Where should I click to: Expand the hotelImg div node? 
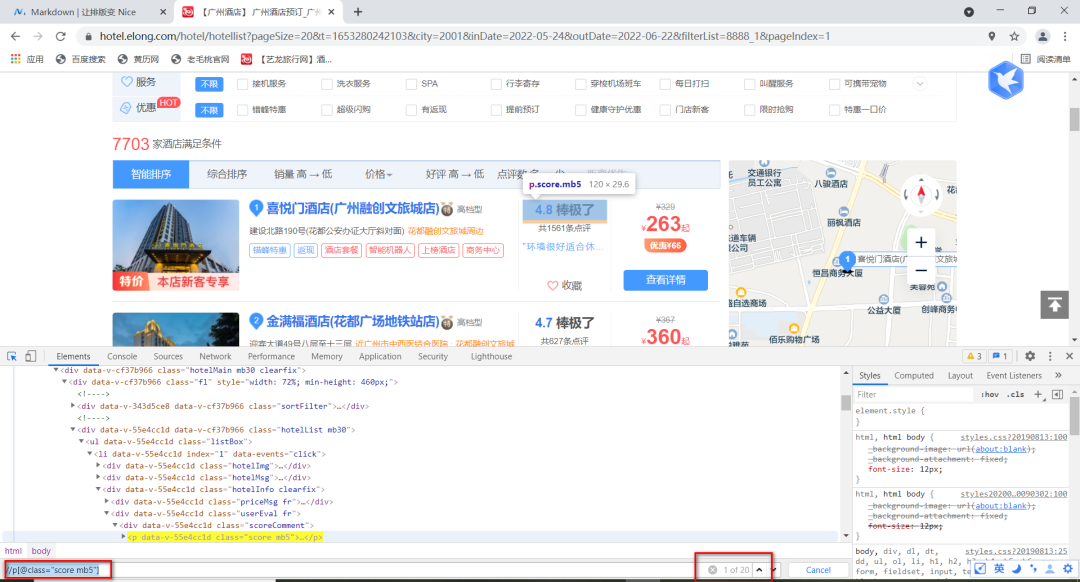98,466
